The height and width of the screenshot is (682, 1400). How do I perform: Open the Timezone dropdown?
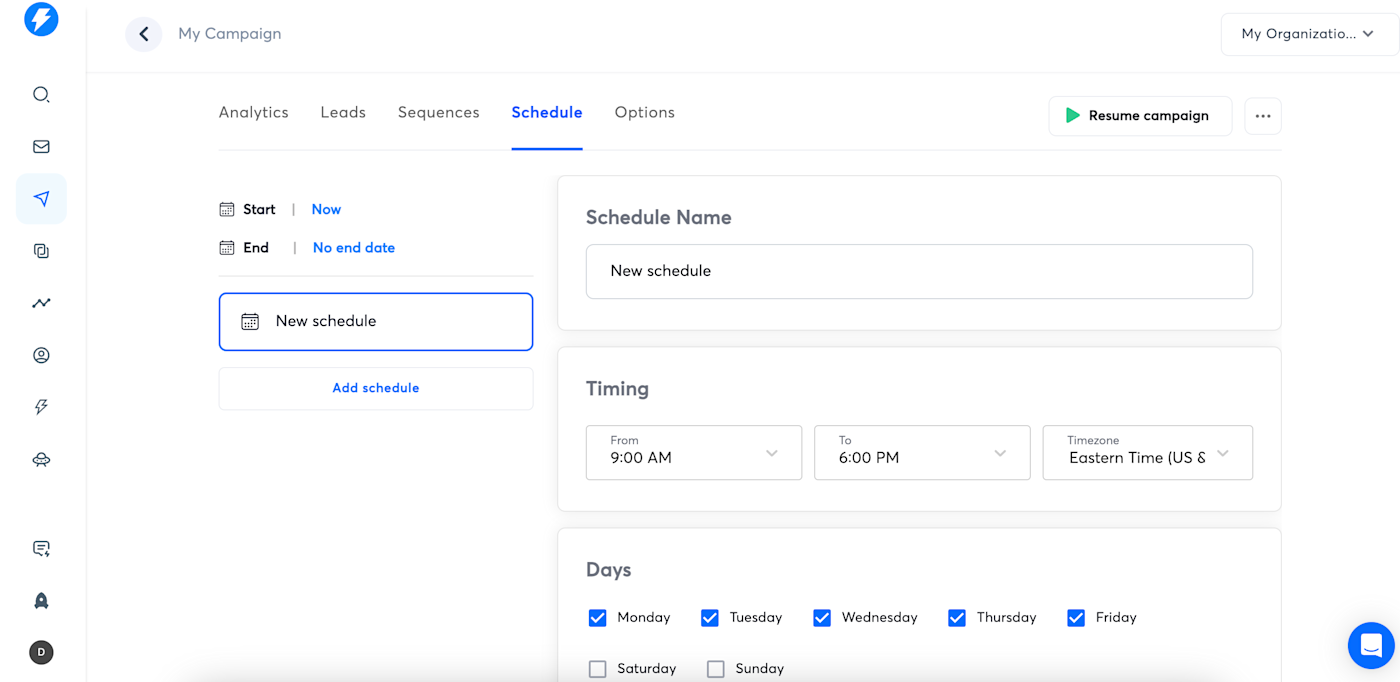(1148, 453)
